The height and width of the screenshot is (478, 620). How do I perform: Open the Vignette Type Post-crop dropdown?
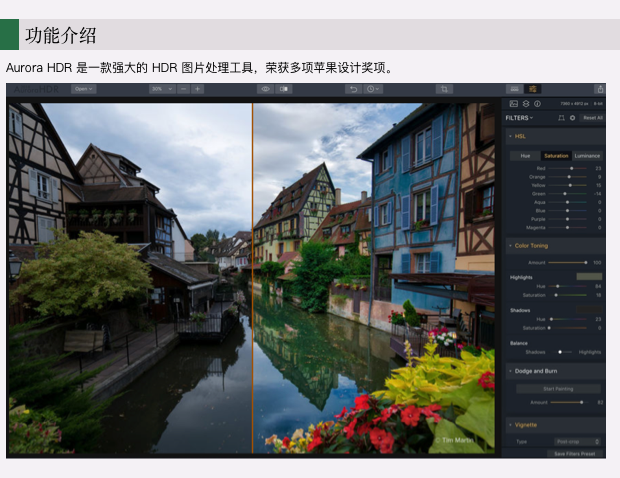[x=578, y=442]
